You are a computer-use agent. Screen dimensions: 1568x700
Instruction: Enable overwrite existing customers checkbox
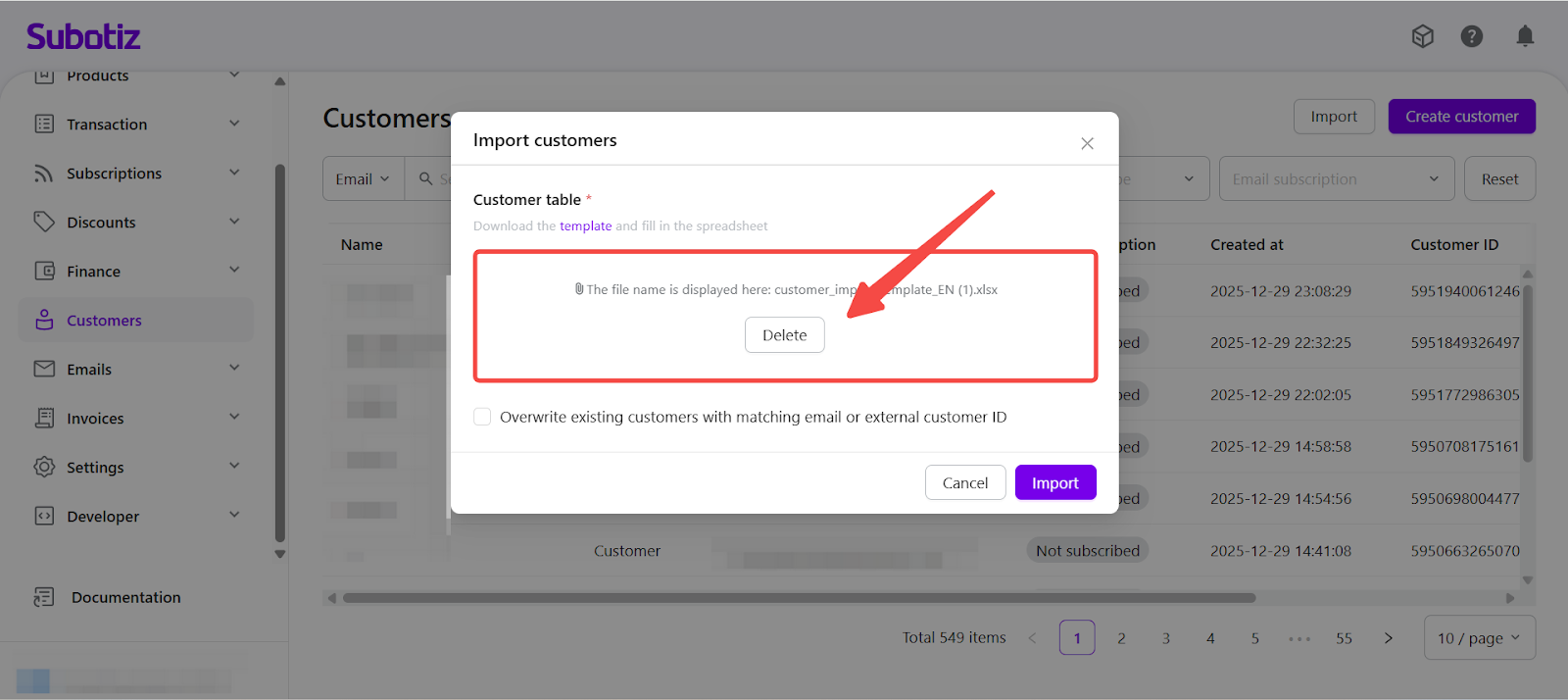482,417
